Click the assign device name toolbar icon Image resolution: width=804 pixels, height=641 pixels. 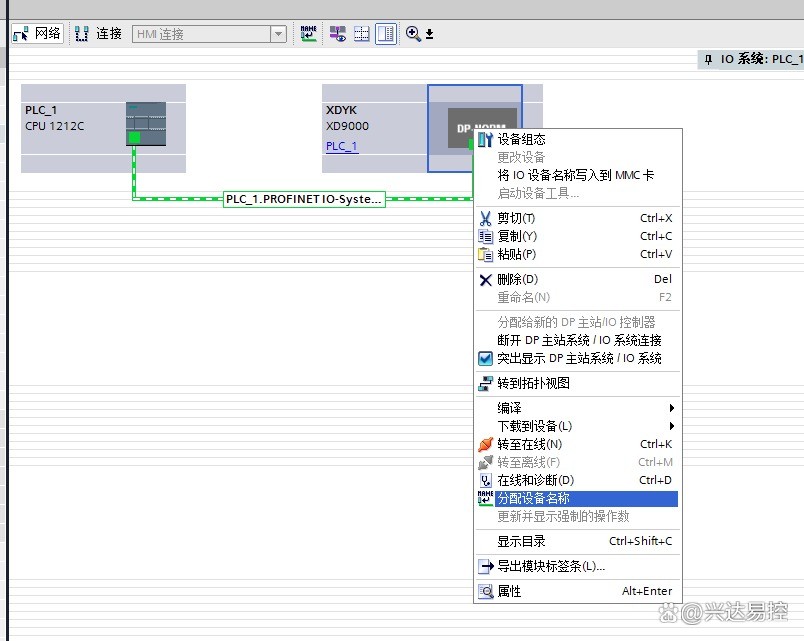[x=308, y=34]
